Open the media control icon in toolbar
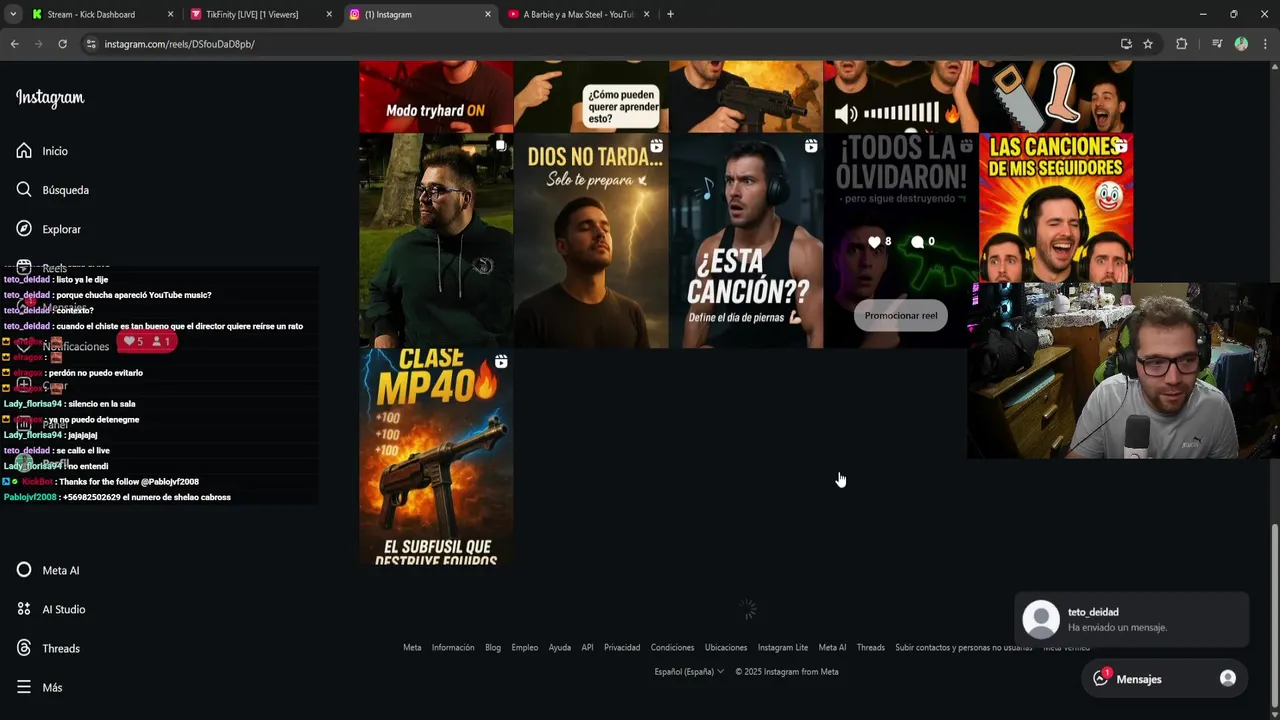Screen dimensions: 1280x720 click(1217, 44)
